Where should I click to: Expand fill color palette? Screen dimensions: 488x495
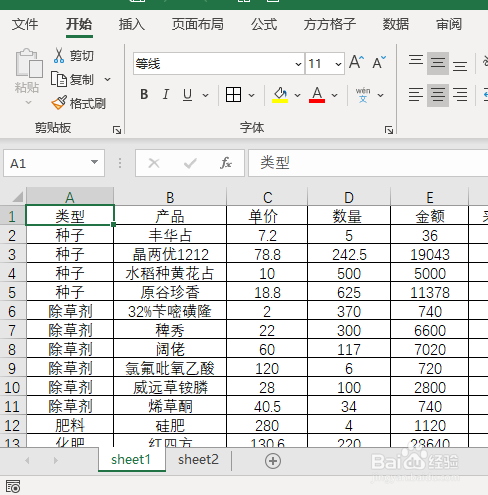pyautogui.click(x=297, y=95)
